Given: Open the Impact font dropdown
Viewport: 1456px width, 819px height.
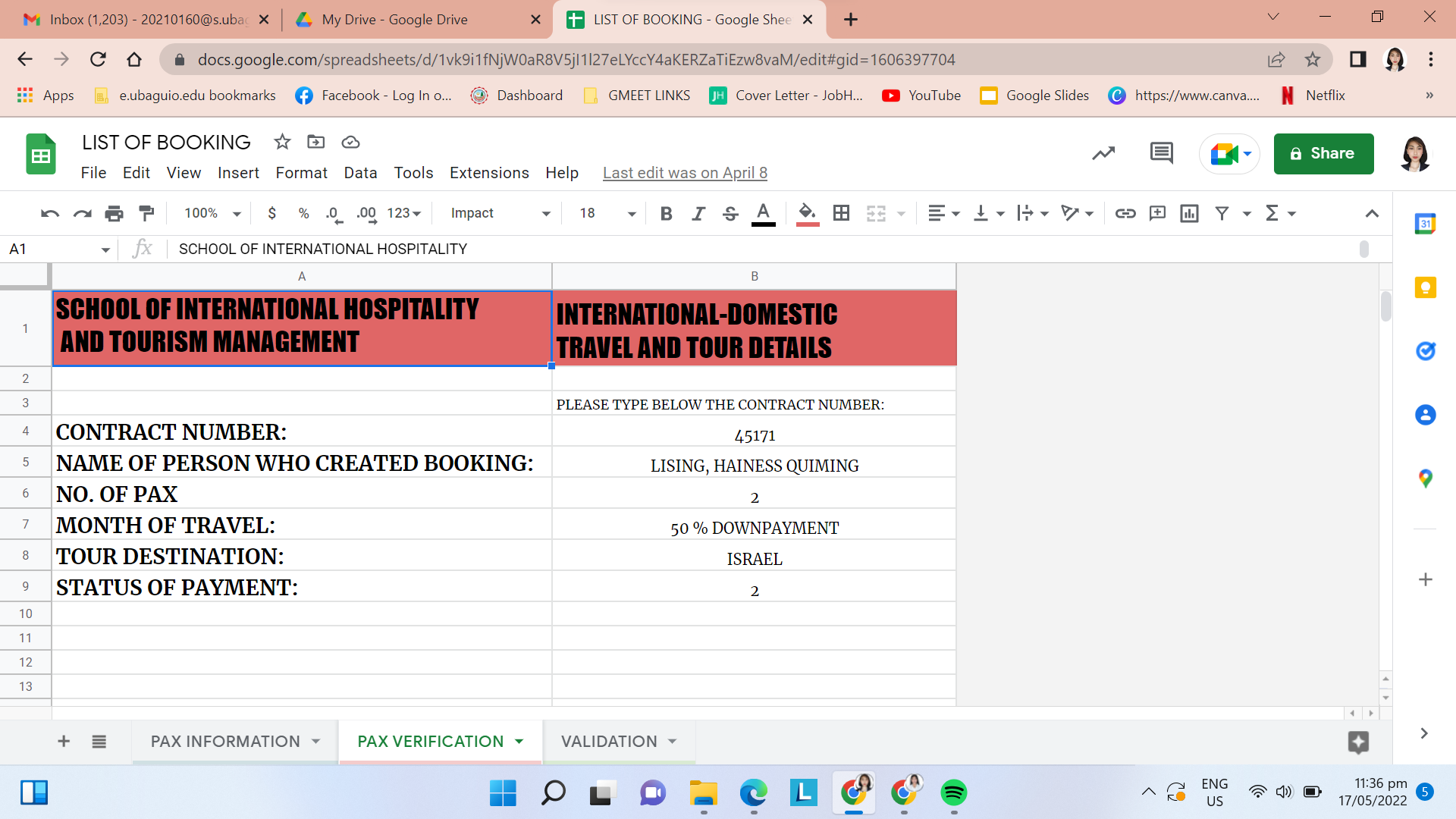Looking at the screenshot, I should (499, 214).
